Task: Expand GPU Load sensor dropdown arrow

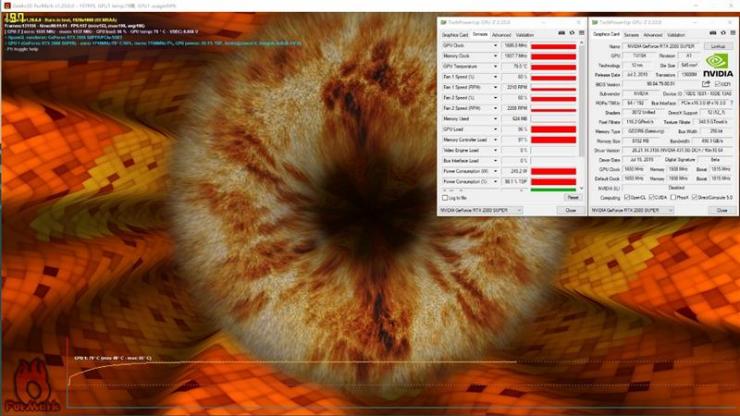Action: tap(496, 129)
